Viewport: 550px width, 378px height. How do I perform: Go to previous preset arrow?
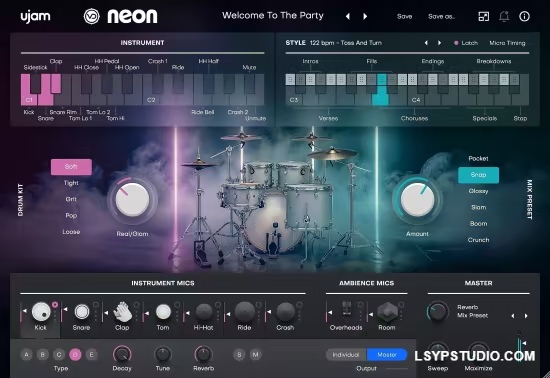(348, 16)
